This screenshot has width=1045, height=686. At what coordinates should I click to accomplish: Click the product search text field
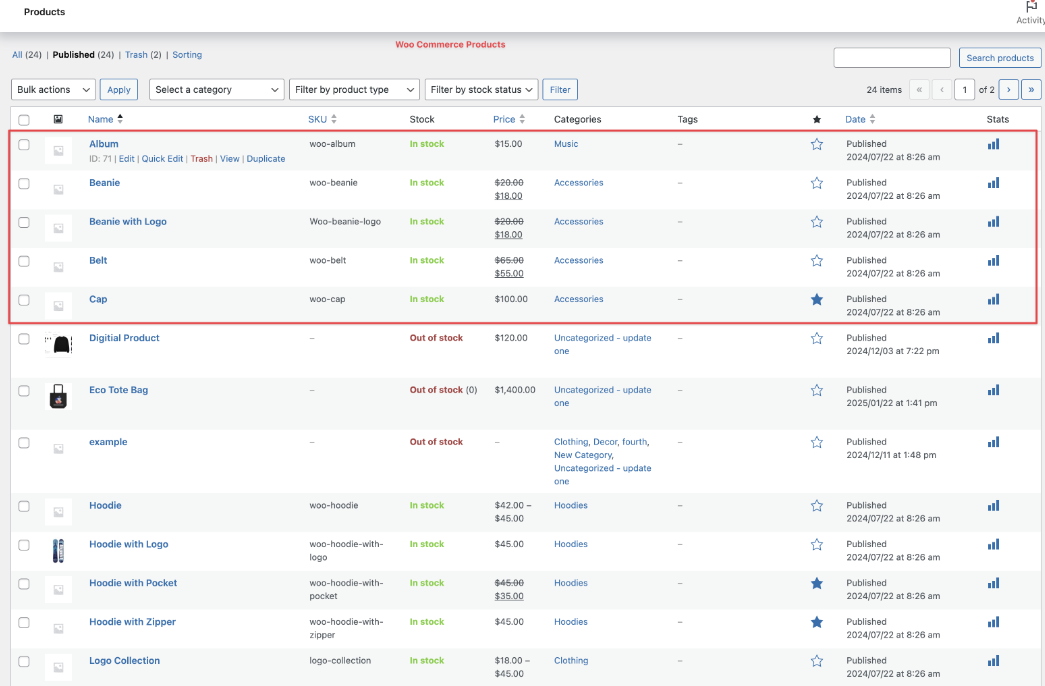click(891, 58)
